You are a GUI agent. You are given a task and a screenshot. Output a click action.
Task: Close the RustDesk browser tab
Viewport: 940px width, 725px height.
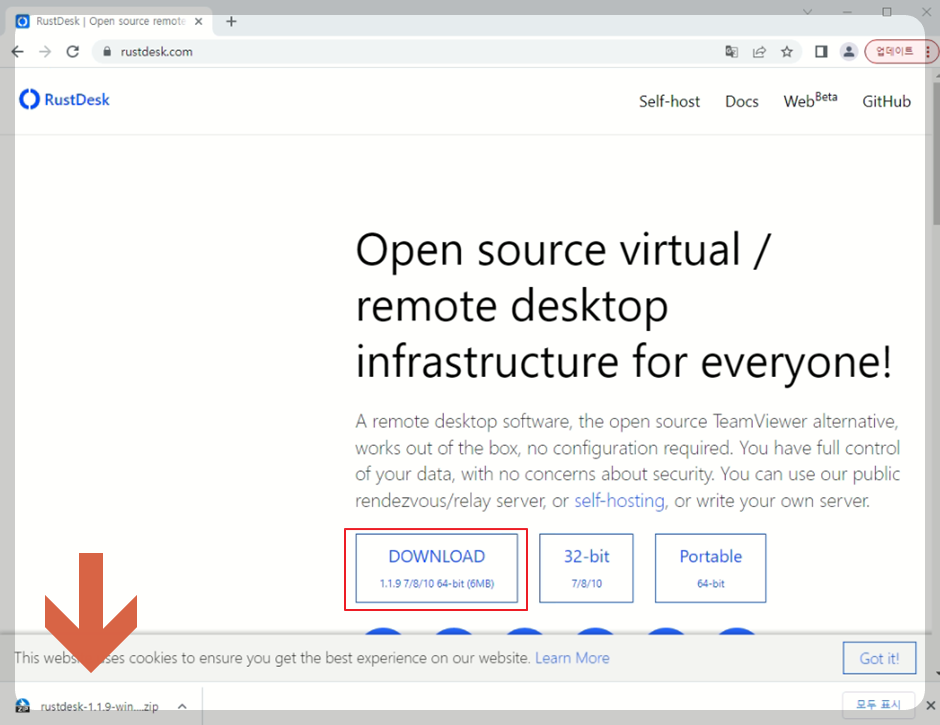point(198,22)
